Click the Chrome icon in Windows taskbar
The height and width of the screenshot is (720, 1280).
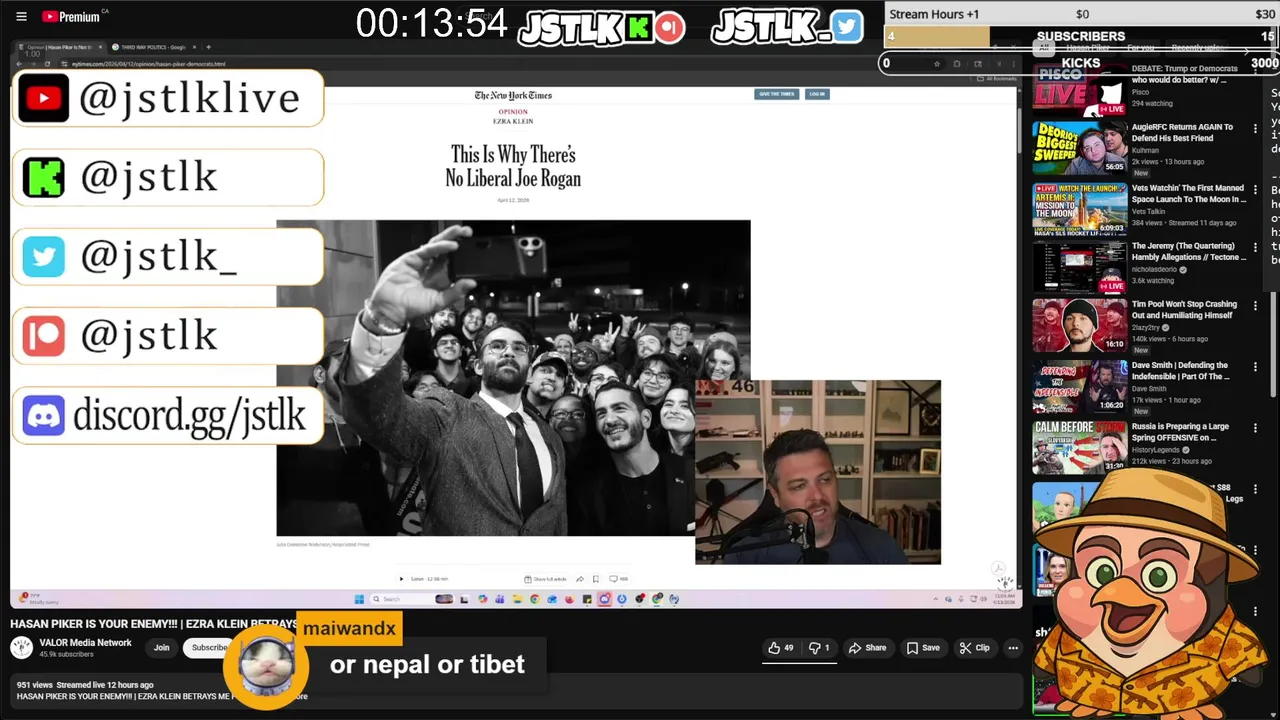click(534, 599)
